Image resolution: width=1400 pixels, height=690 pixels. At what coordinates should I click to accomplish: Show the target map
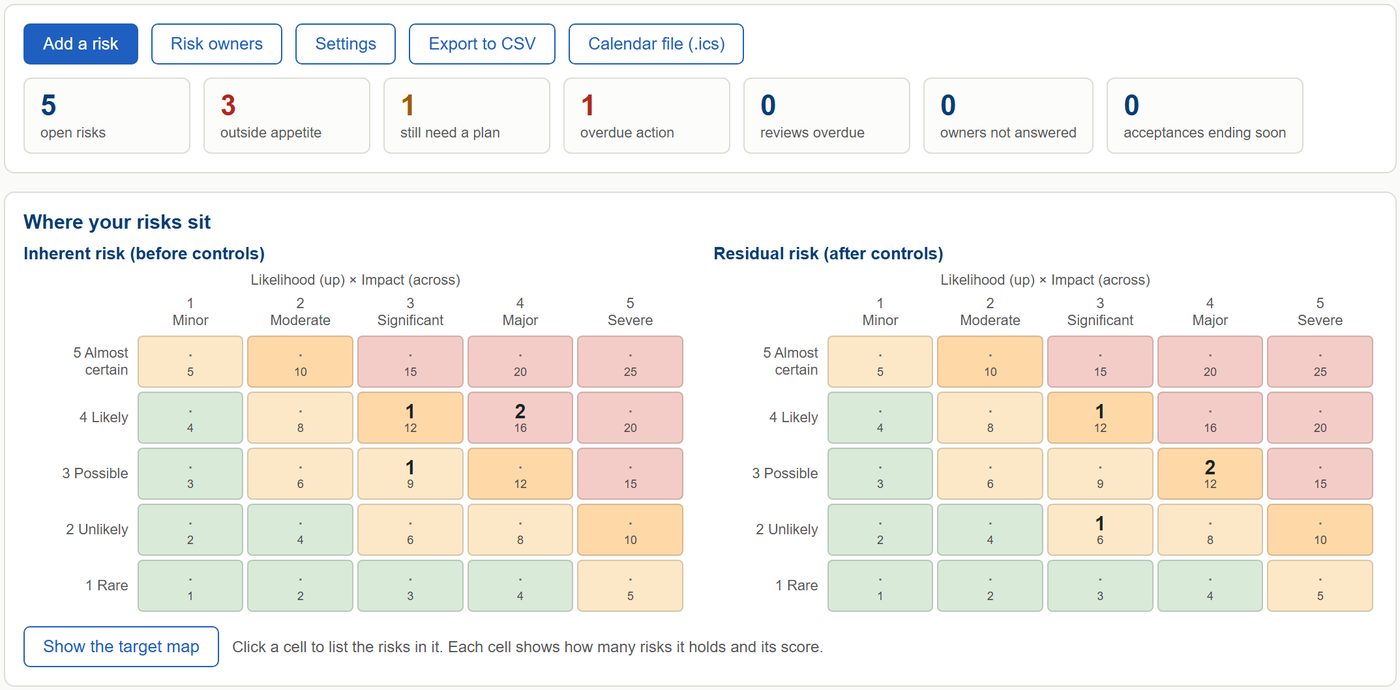[121, 647]
